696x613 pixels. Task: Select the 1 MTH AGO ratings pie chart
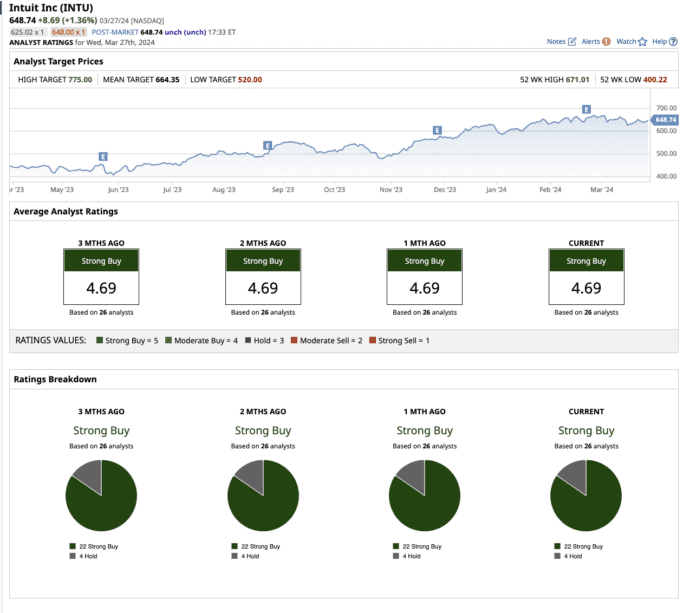(424, 496)
